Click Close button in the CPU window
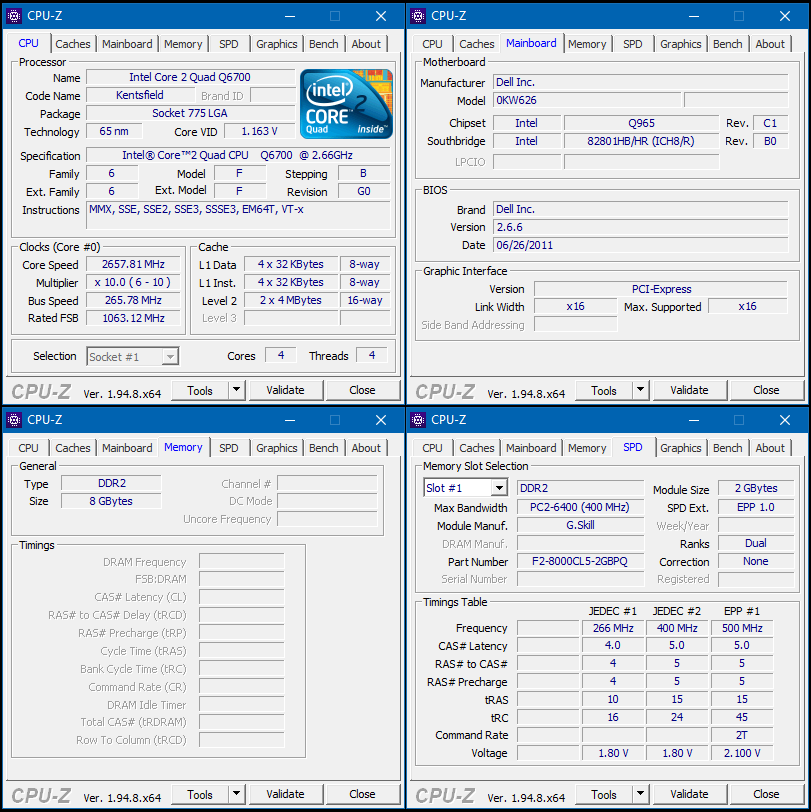811x812 pixels. tap(363, 390)
